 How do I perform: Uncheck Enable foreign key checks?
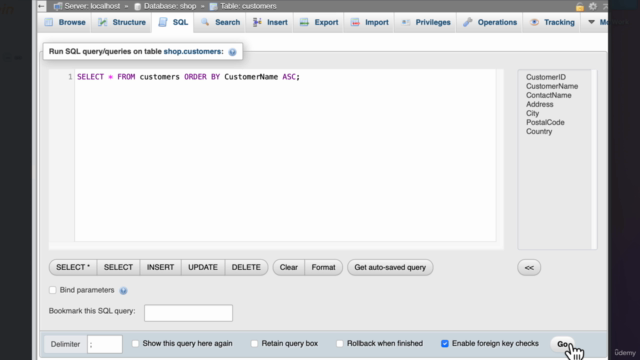click(x=445, y=344)
